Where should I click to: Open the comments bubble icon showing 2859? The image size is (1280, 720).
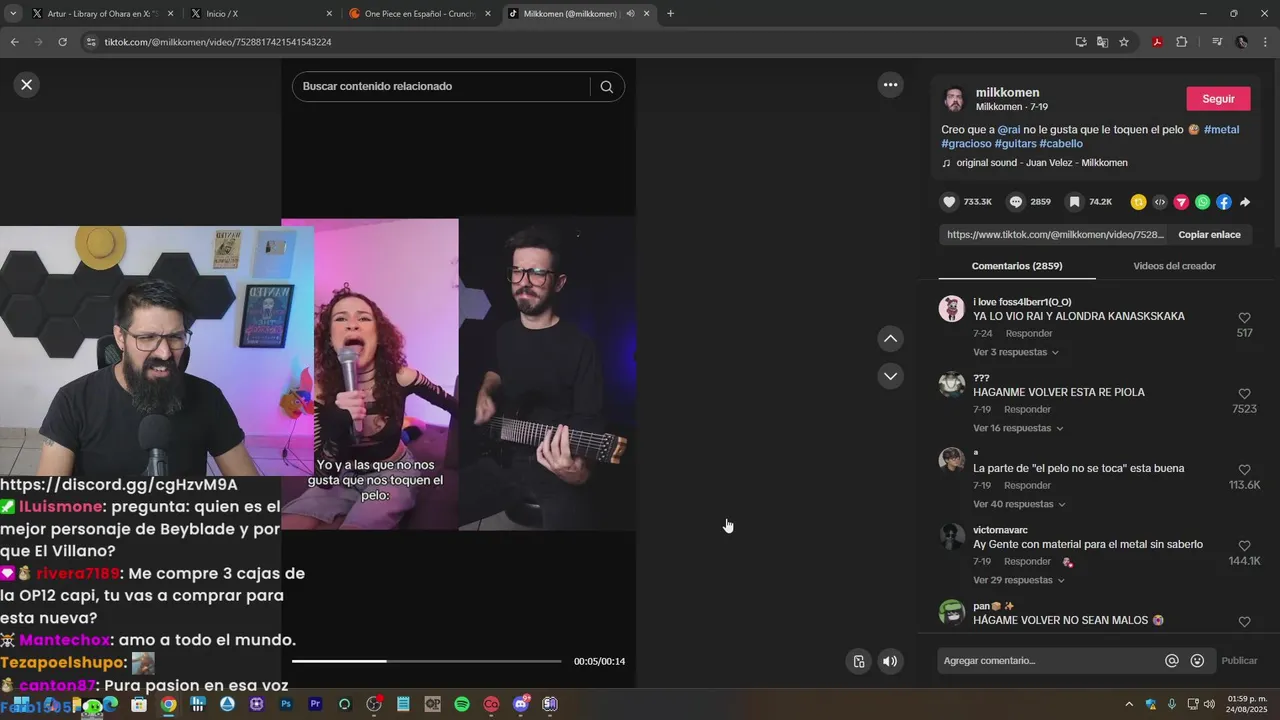coord(1015,202)
